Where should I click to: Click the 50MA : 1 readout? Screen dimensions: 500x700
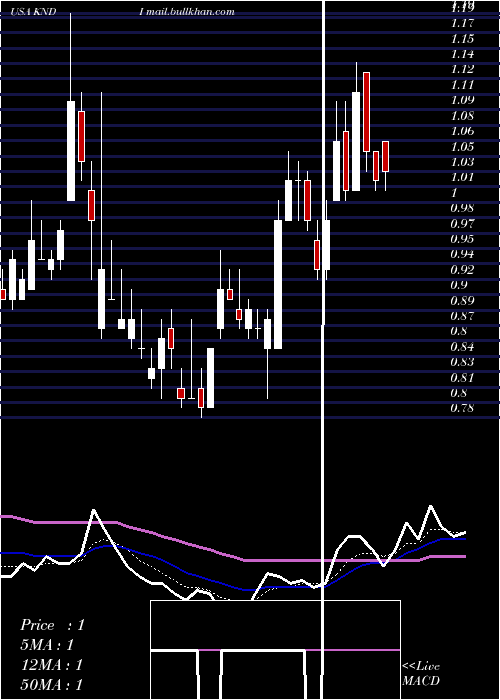[x=52, y=685]
